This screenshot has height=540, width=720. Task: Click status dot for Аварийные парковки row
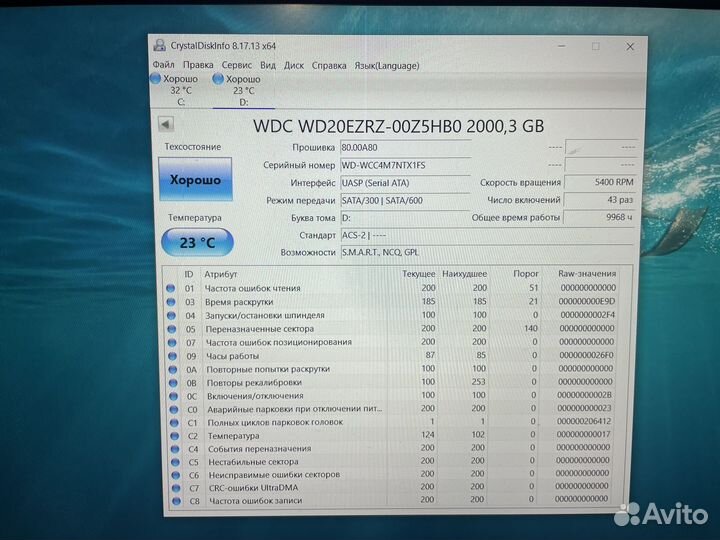(x=174, y=409)
